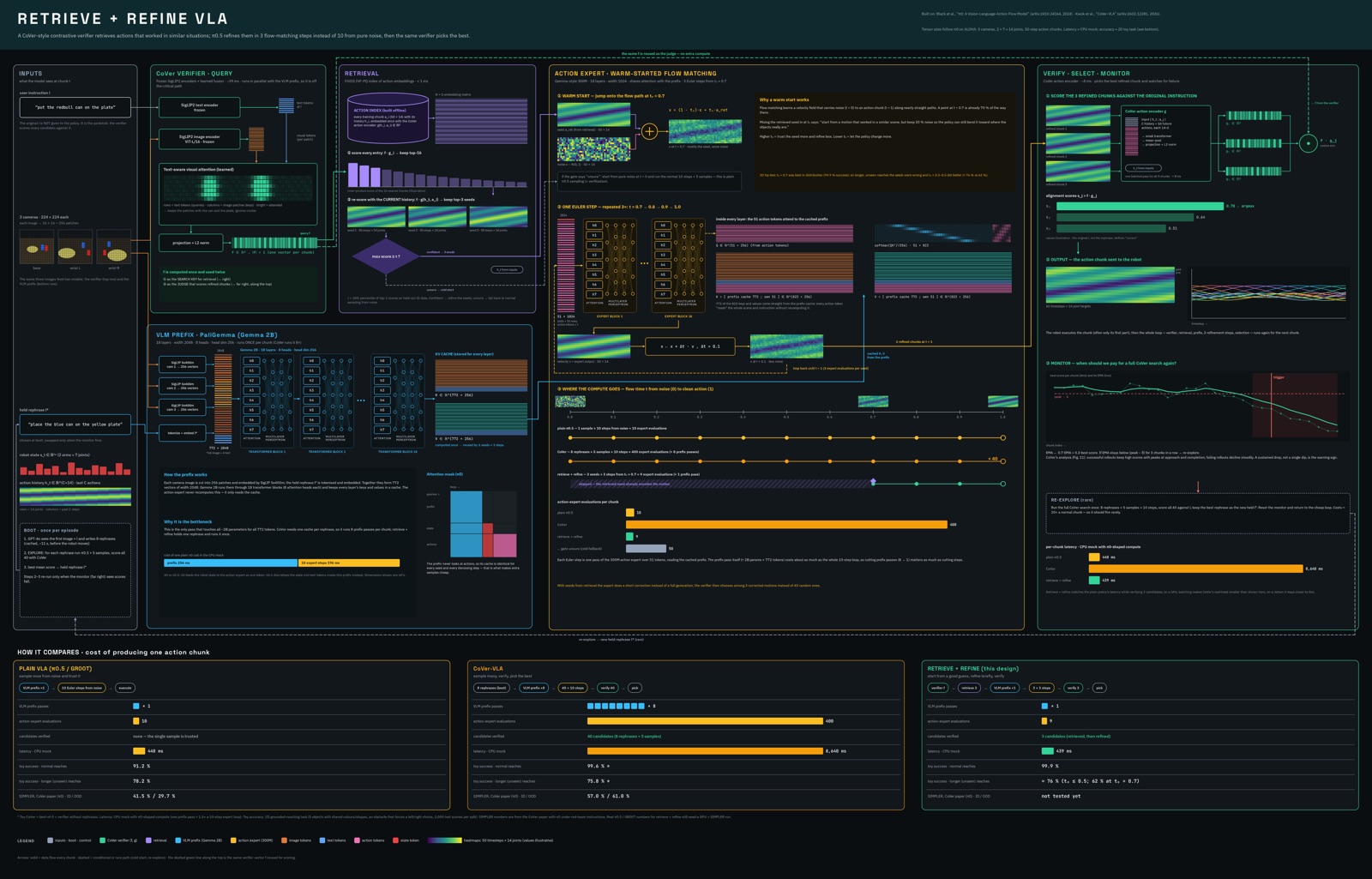This screenshot has width=1372, height=879.
Task: Select the seed 2 heatmap in Retrieval
Action: click(437, 217)
